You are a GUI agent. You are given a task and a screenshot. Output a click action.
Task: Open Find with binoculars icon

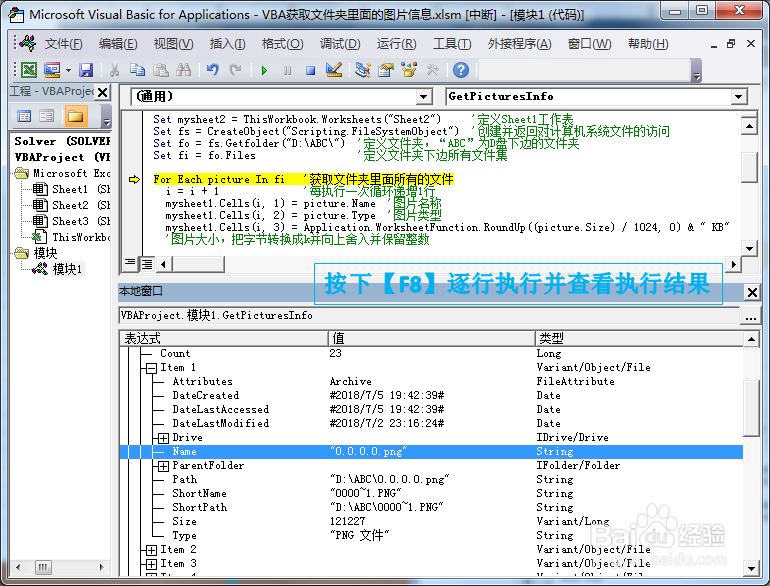pos(184,70)
